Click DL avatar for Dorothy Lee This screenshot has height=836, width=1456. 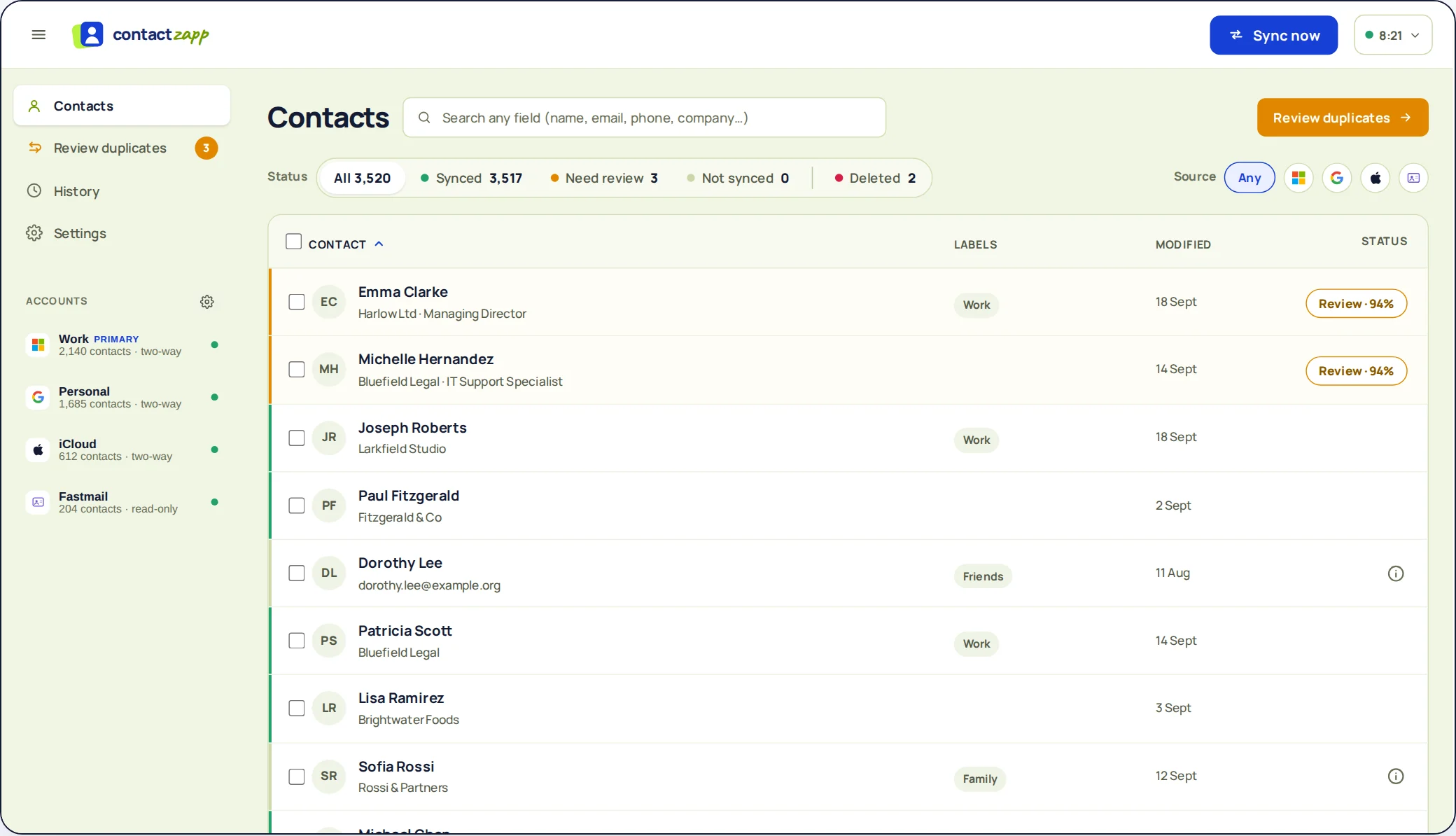tap(329, 573)
